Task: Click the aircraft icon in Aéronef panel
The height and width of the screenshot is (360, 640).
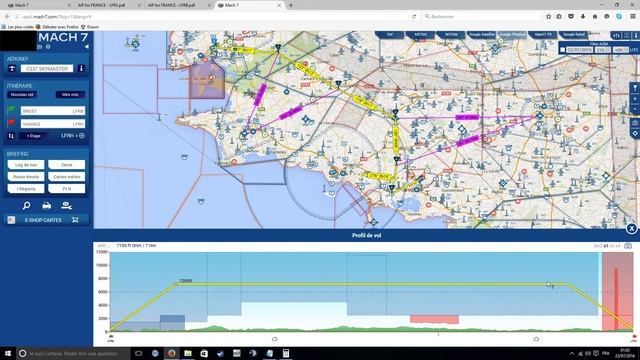Action: point(12,68)
